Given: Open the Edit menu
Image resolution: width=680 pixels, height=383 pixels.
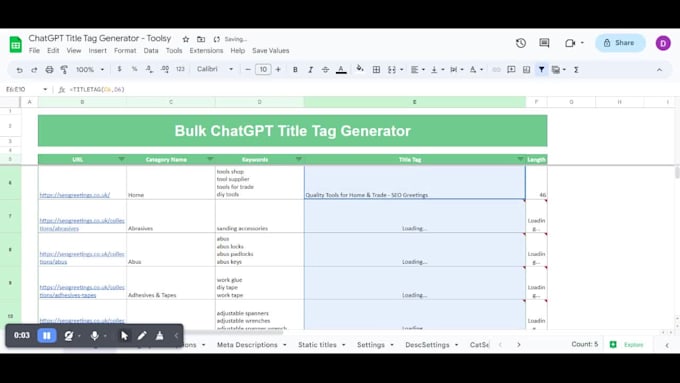Looking at the screenshot, I should point(53,51).
